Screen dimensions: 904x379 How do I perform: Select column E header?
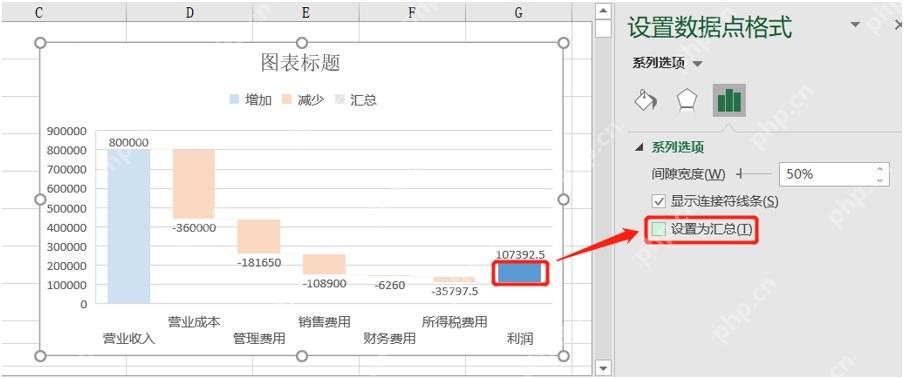[x=306, y=12]
